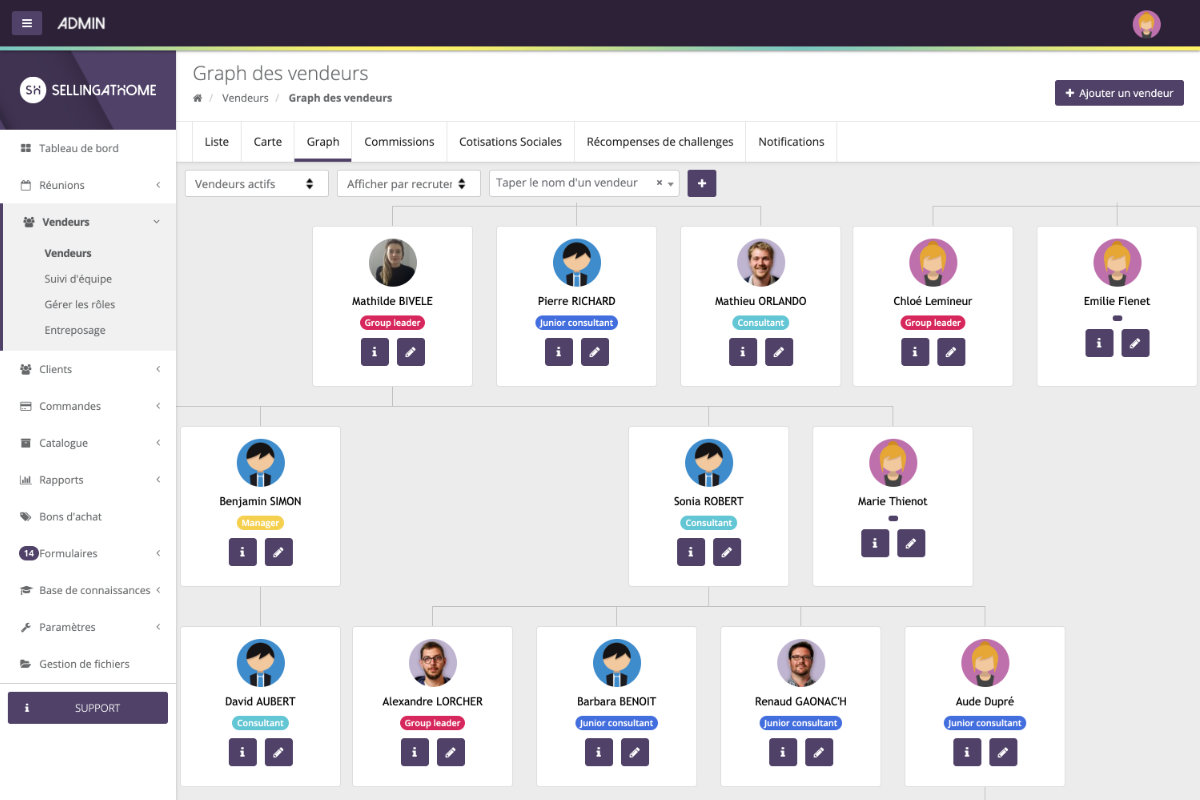The width and height of the screenshot is (1200, 800).
Task: Open Entreposage submenu item
Action: pyautogui.click(x=75, y=330)
